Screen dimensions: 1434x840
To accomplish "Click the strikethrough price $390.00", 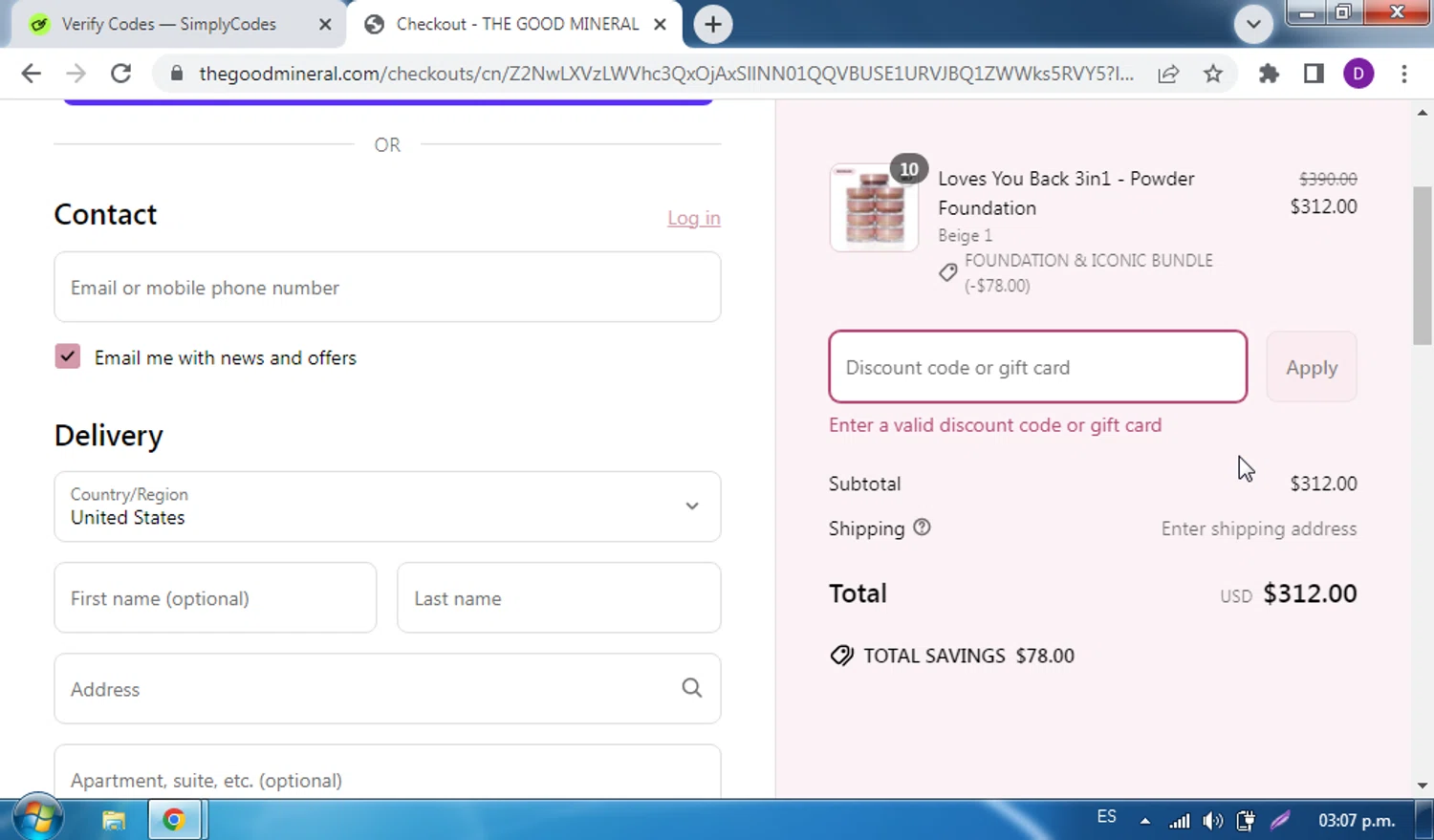I will coord(1328,179).
